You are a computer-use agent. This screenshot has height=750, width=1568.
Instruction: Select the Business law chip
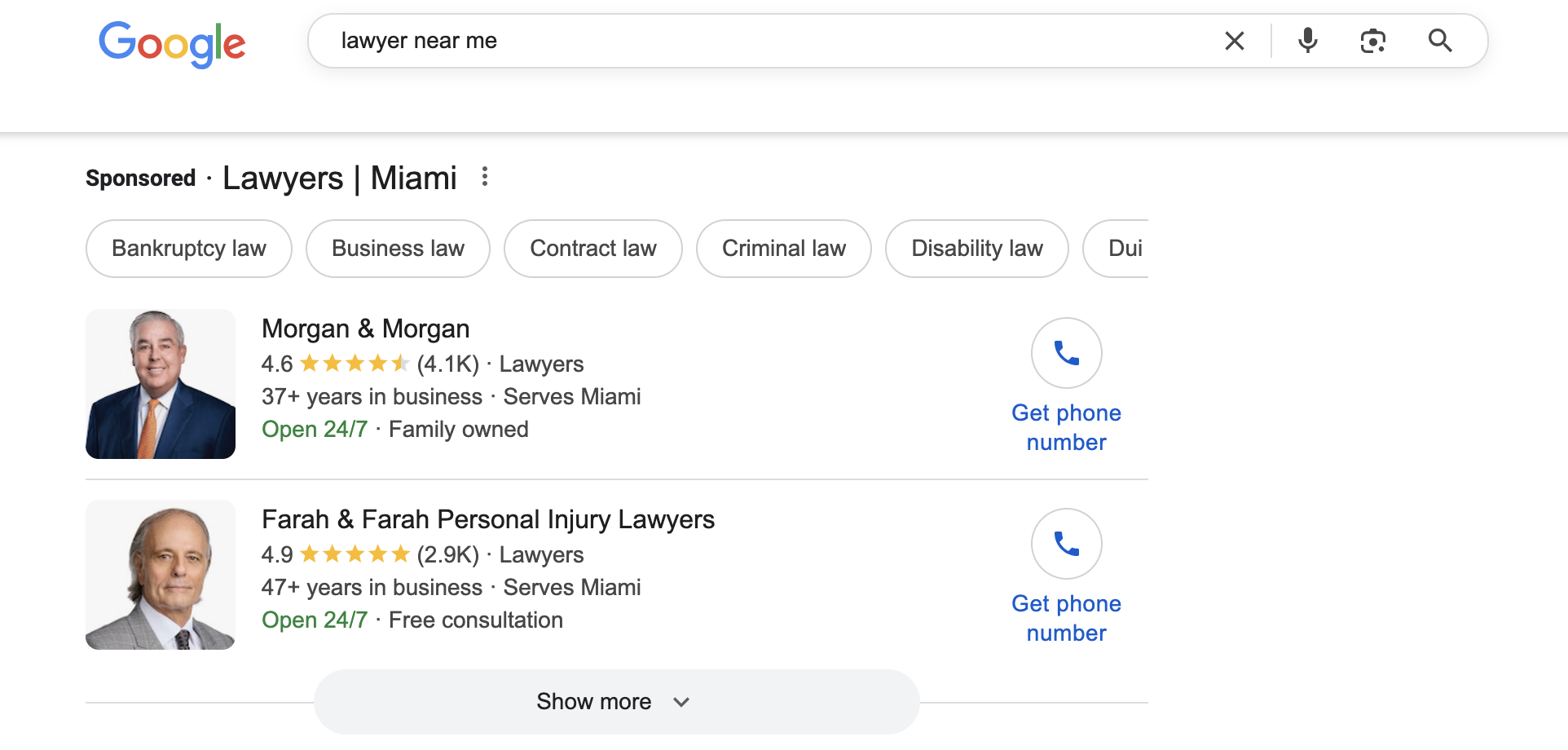pyautogui.click(x=398, y=249)
